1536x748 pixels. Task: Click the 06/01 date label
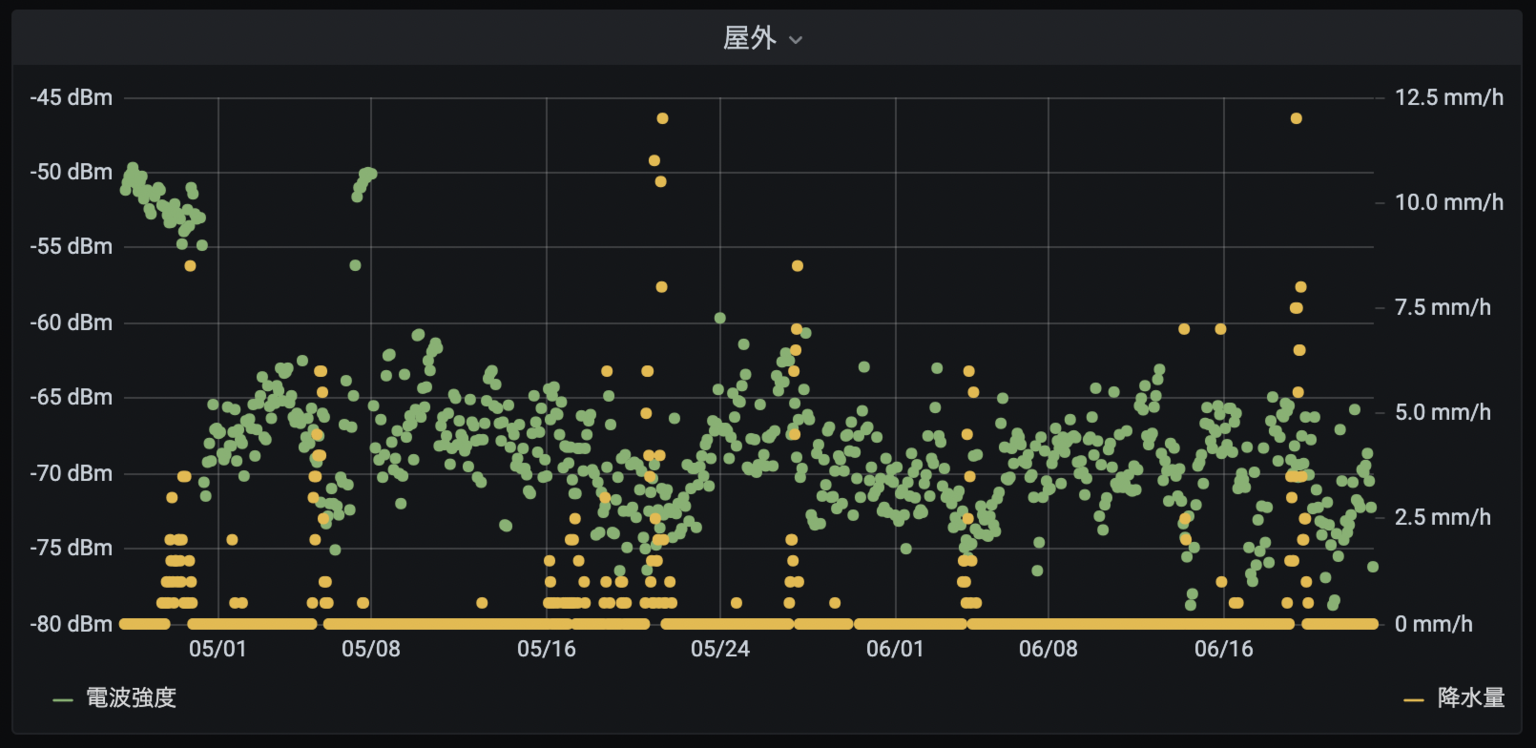click(x=895, y=649)
